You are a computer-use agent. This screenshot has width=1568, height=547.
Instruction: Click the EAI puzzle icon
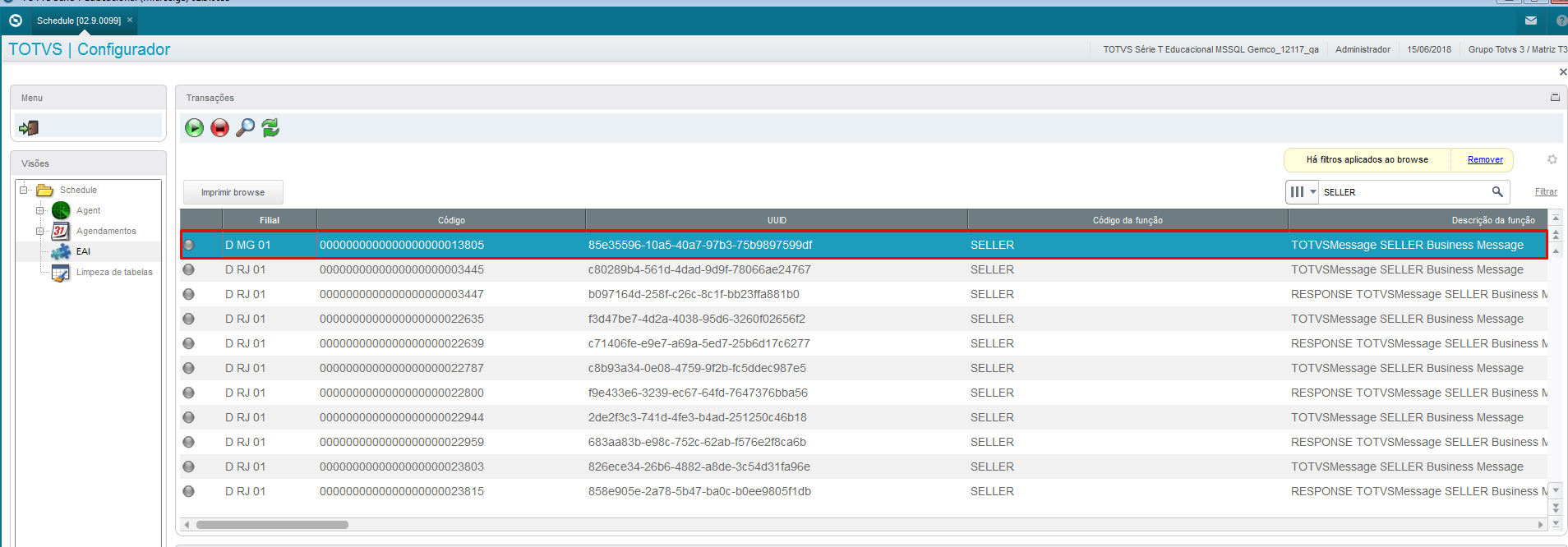pos(61,251)
